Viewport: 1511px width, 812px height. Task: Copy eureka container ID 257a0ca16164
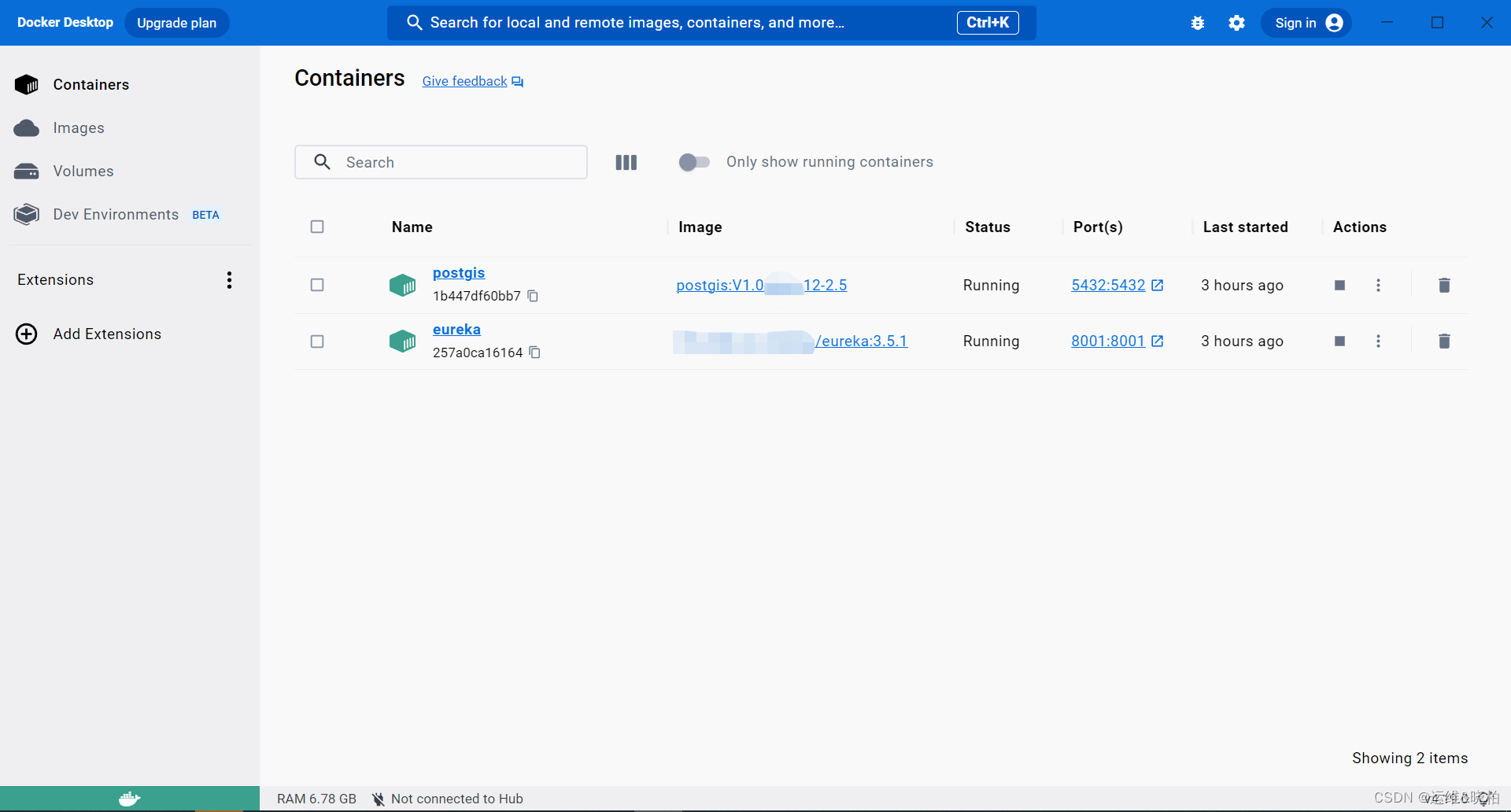point(535,352)
